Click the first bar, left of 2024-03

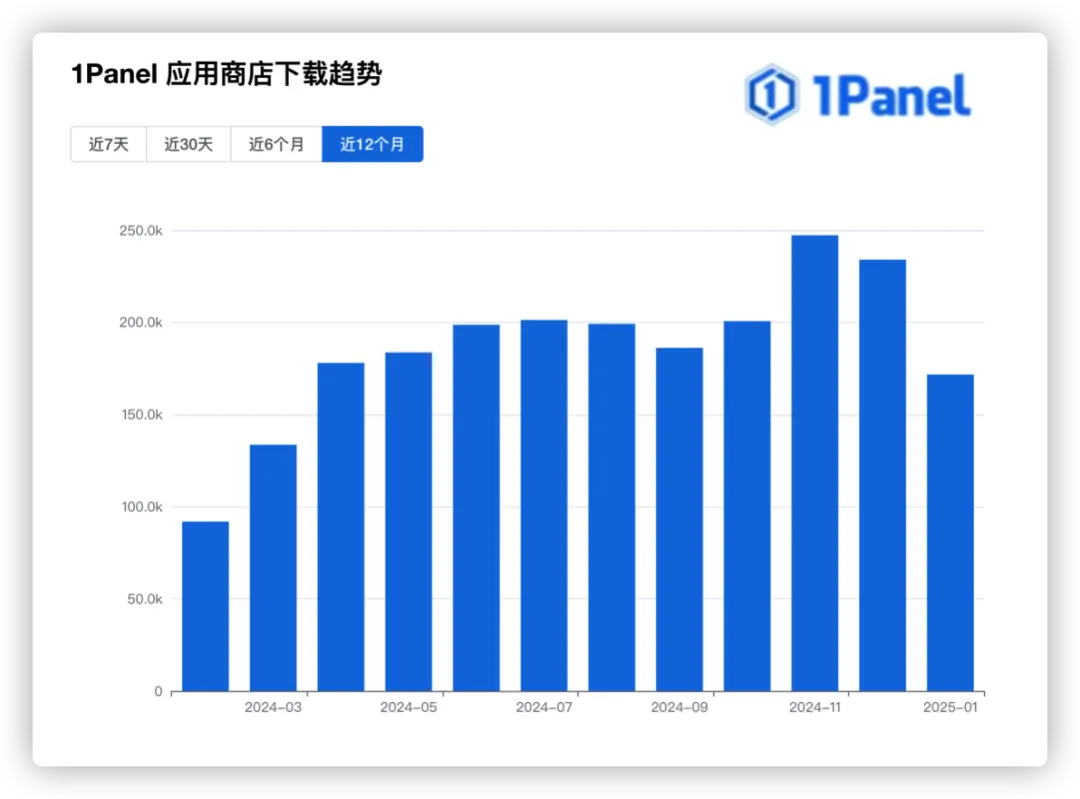click(205, 606)
